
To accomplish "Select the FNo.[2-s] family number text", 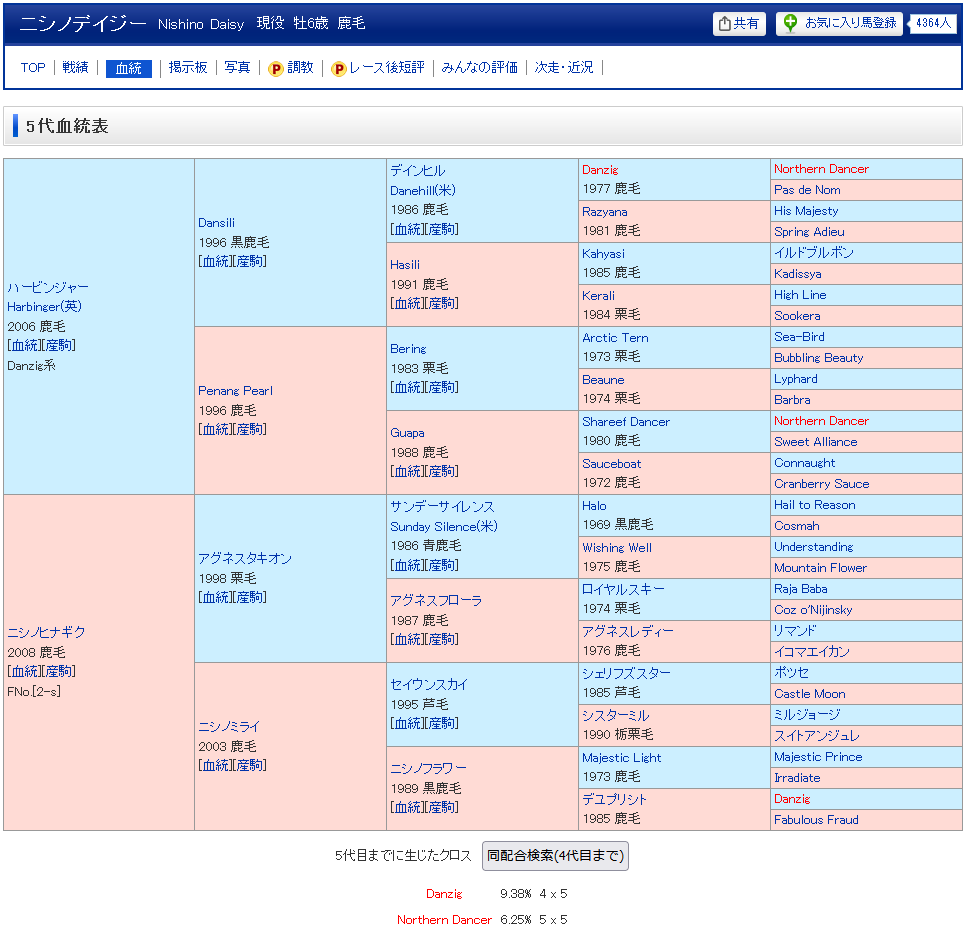I will click(34, 692).
